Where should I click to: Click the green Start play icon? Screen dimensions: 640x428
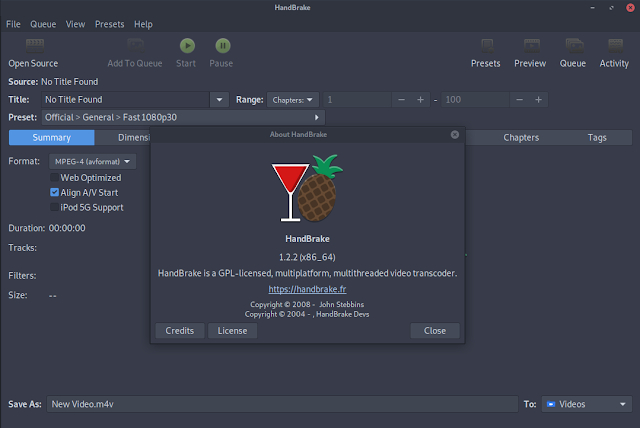click(187, 46)
